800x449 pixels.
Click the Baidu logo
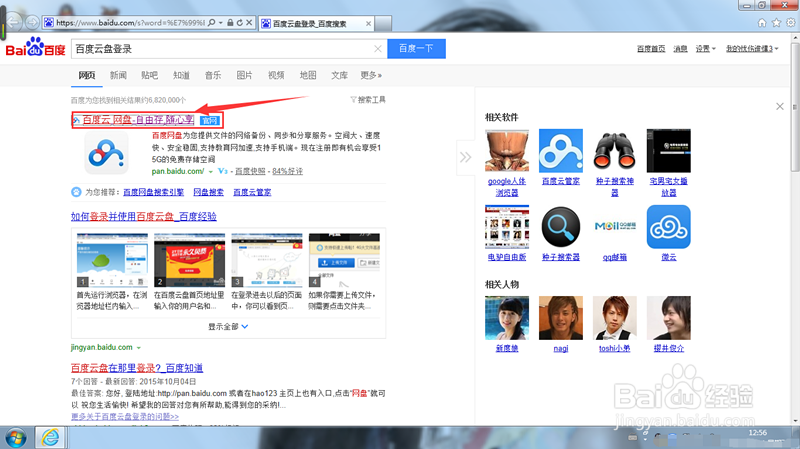pyautogui.click(x=36, y=47)
